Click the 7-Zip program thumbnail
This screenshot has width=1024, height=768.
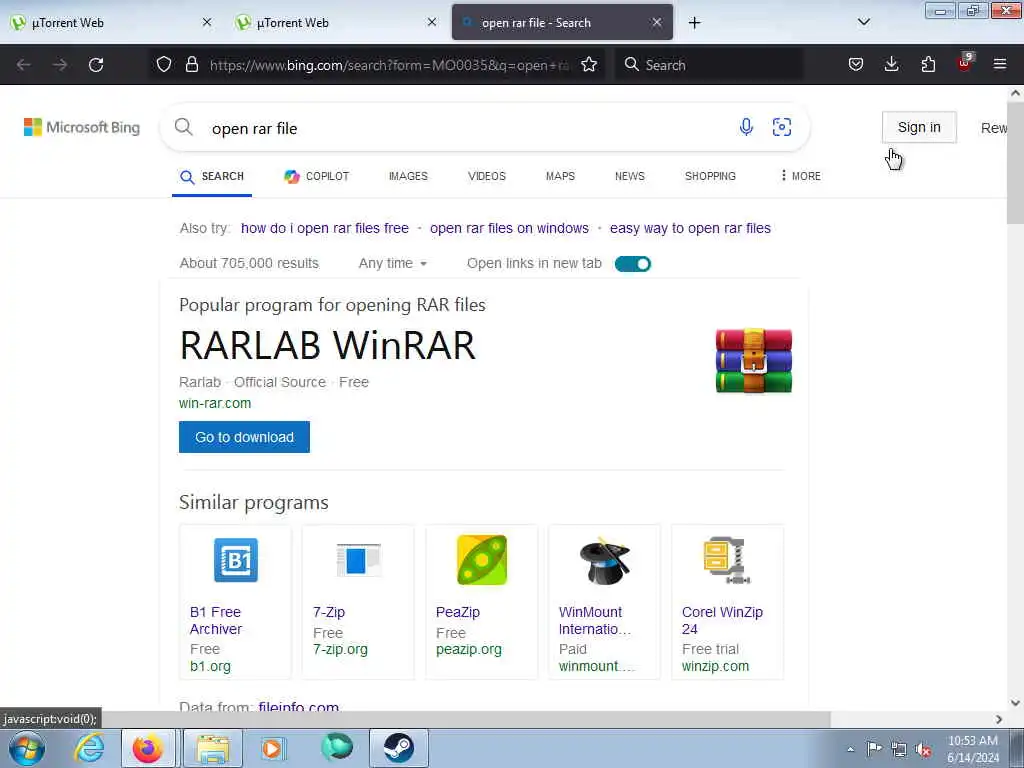358,560
